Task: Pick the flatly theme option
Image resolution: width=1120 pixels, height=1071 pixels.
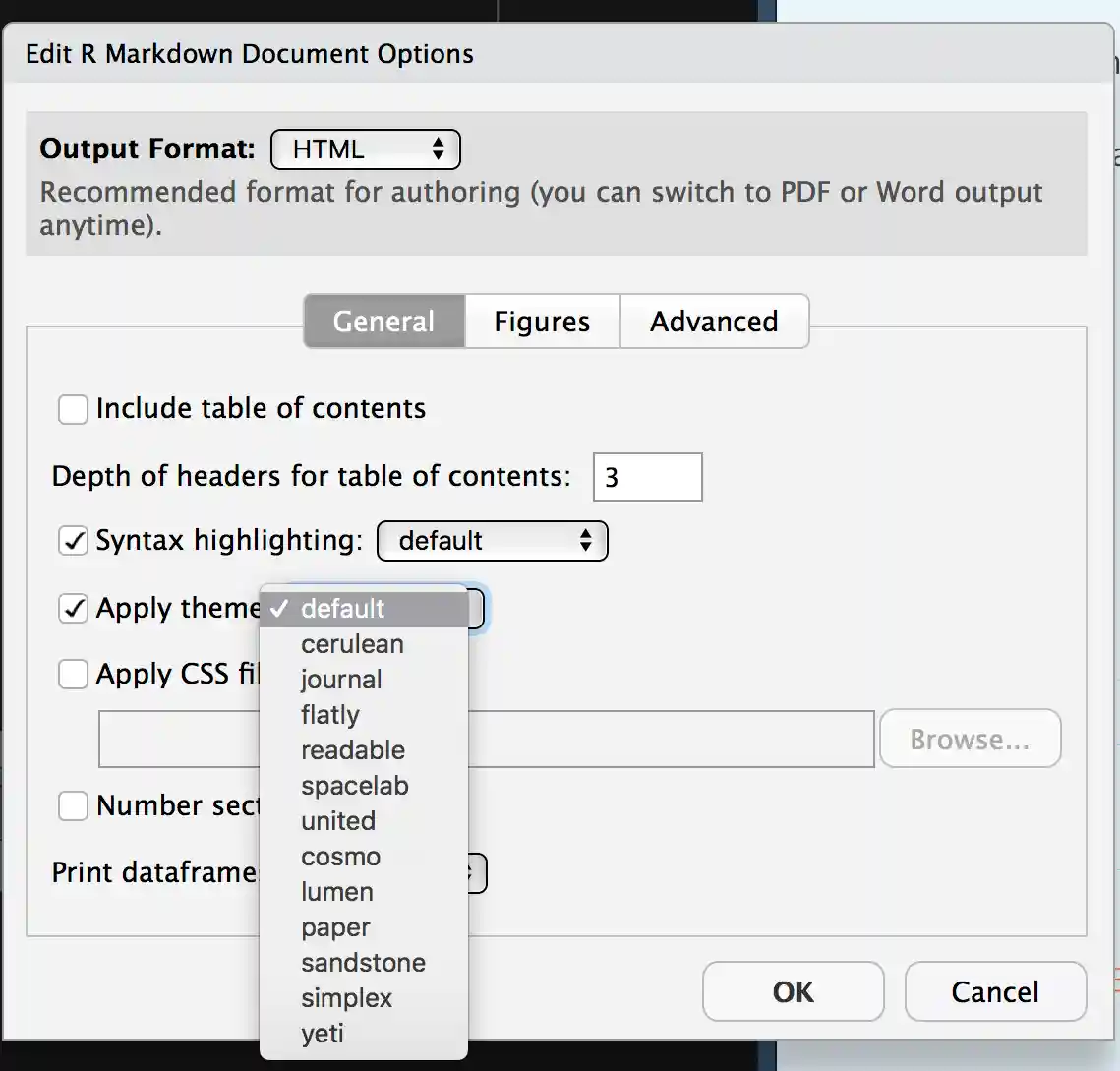Action: click(x=330, y=715)
